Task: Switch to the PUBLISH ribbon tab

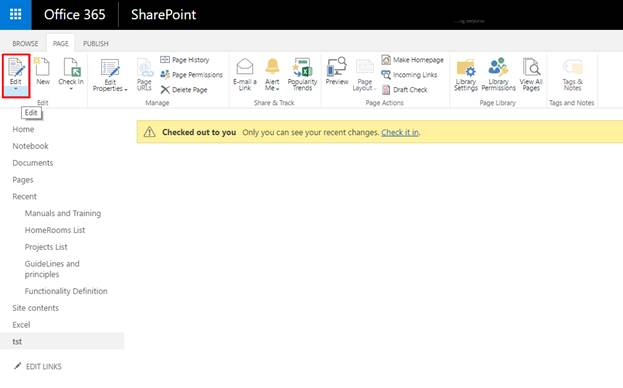Action: [95, 43]
